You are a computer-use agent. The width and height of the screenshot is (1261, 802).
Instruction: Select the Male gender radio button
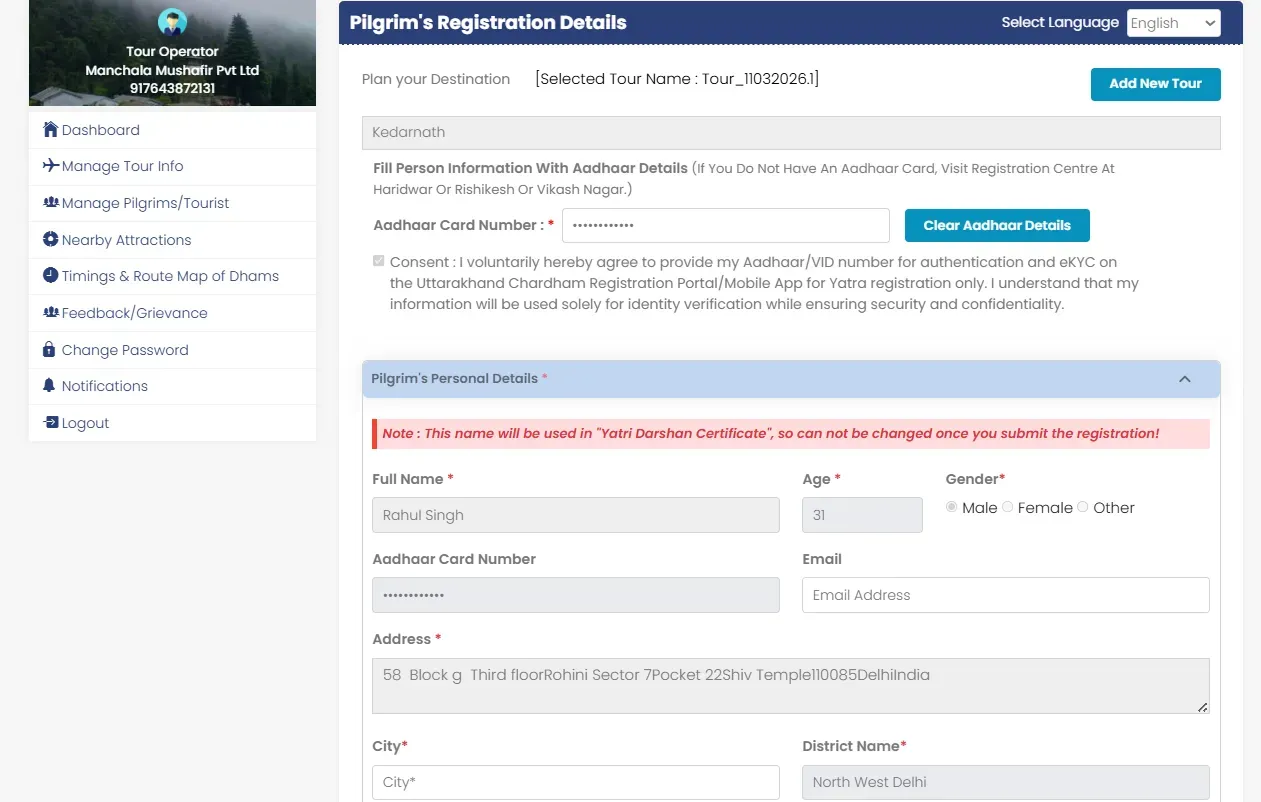click(x=951, y=507)
